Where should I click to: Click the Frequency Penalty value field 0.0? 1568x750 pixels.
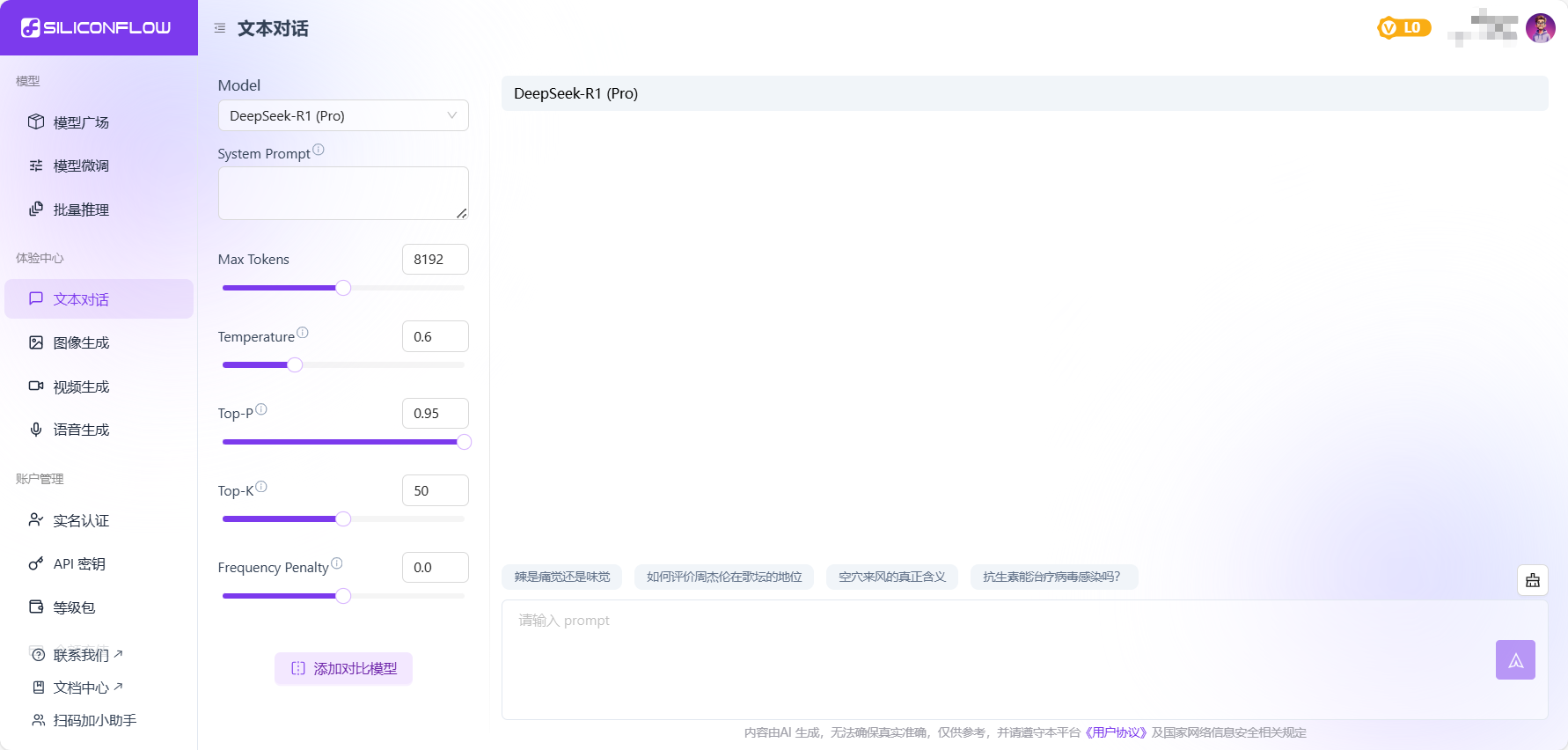point(436,567)
